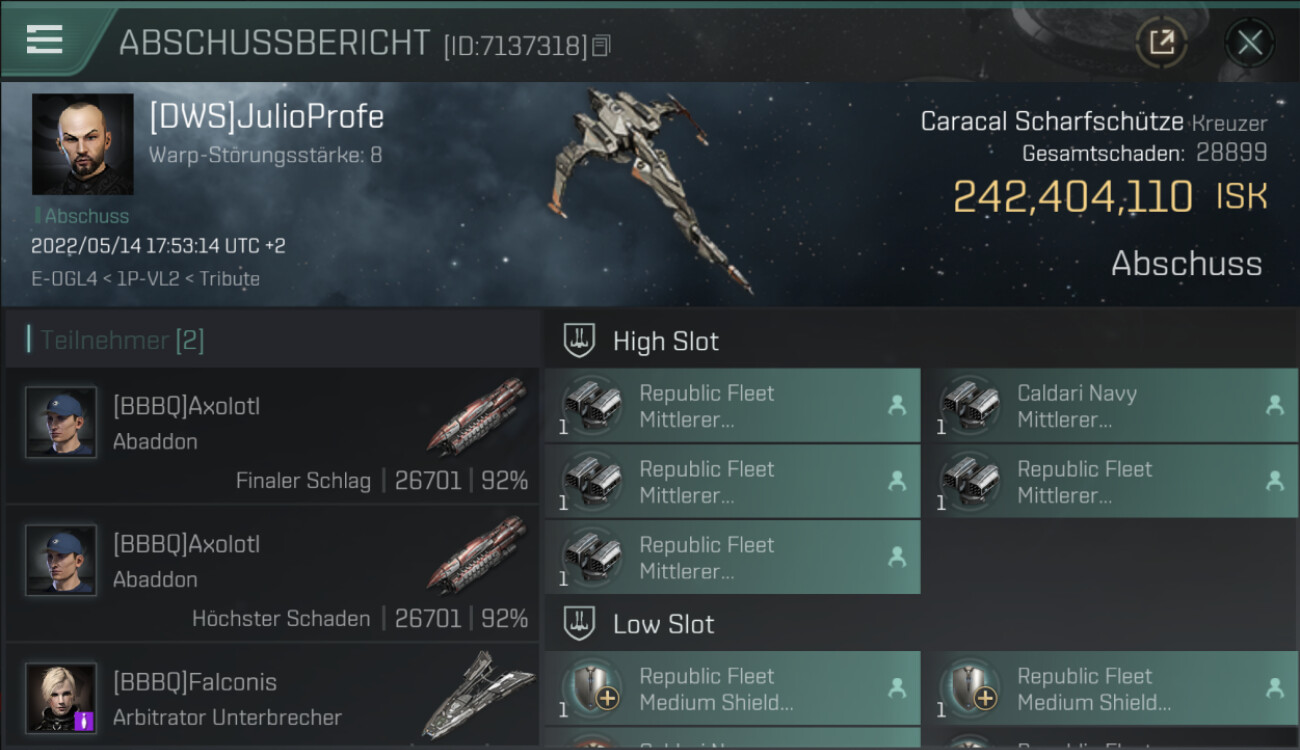Tap Abaddon ship icon in Höchster Schaden entry

[477, 555]
